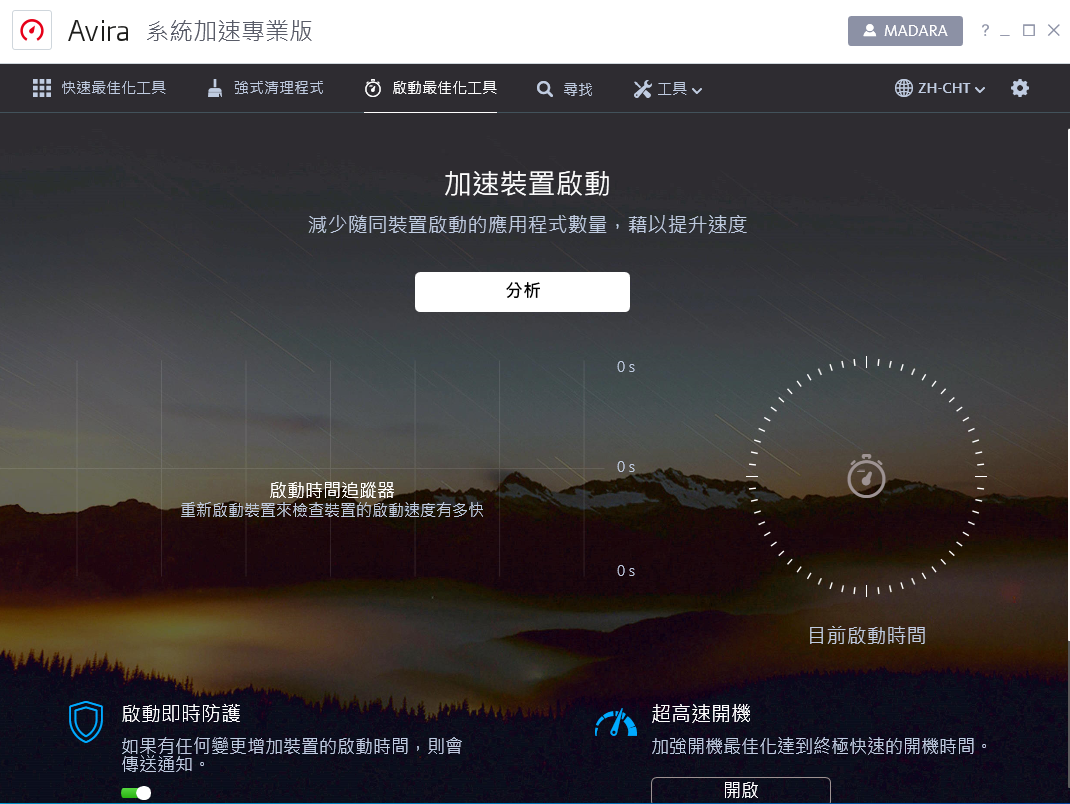This screenshot has width=1070, height=804.
Task: Expand the 工具 dropdown menu
Action: [x=668, y=89]
